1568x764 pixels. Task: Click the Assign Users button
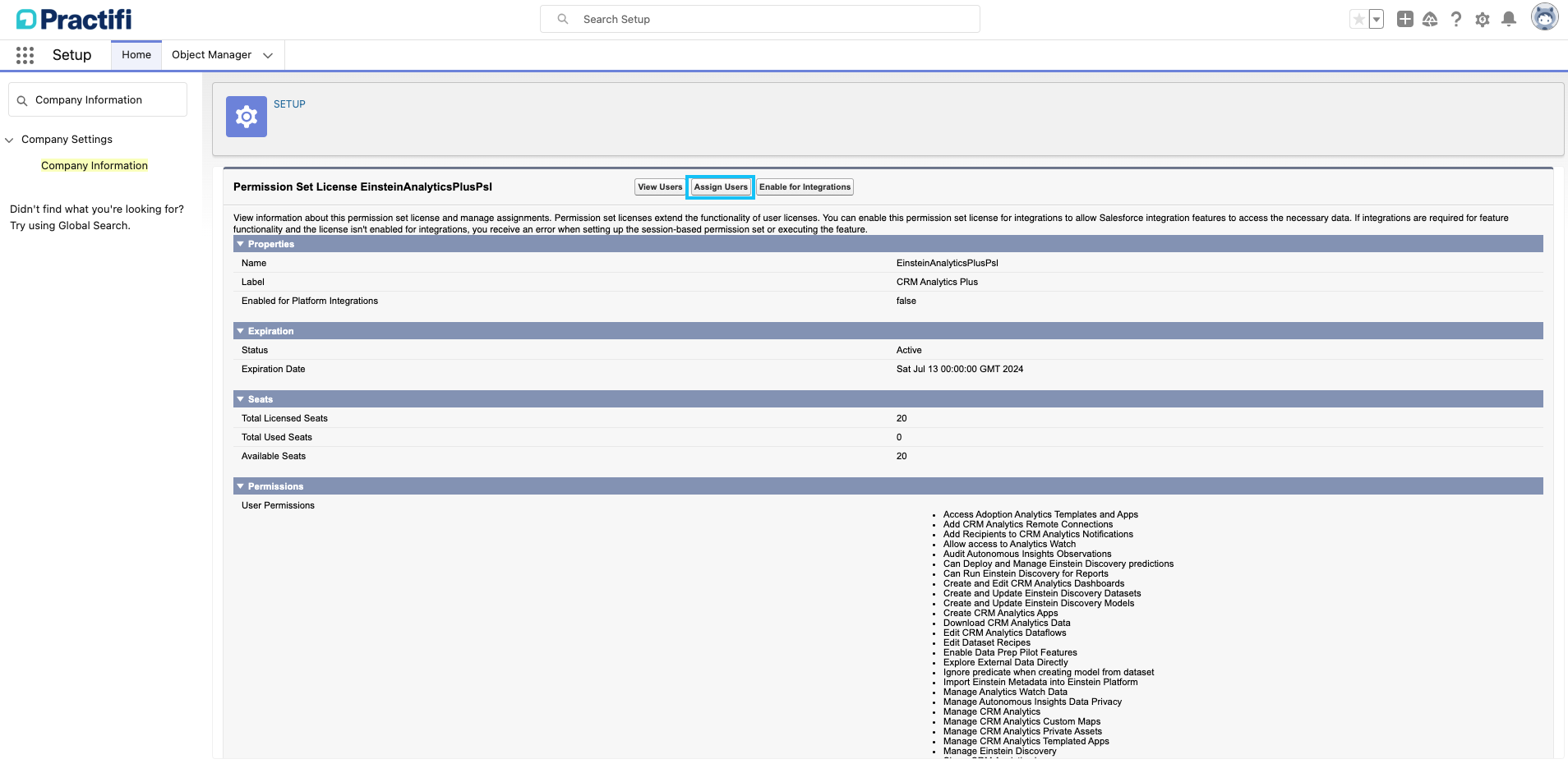click(x=721, y=187)
